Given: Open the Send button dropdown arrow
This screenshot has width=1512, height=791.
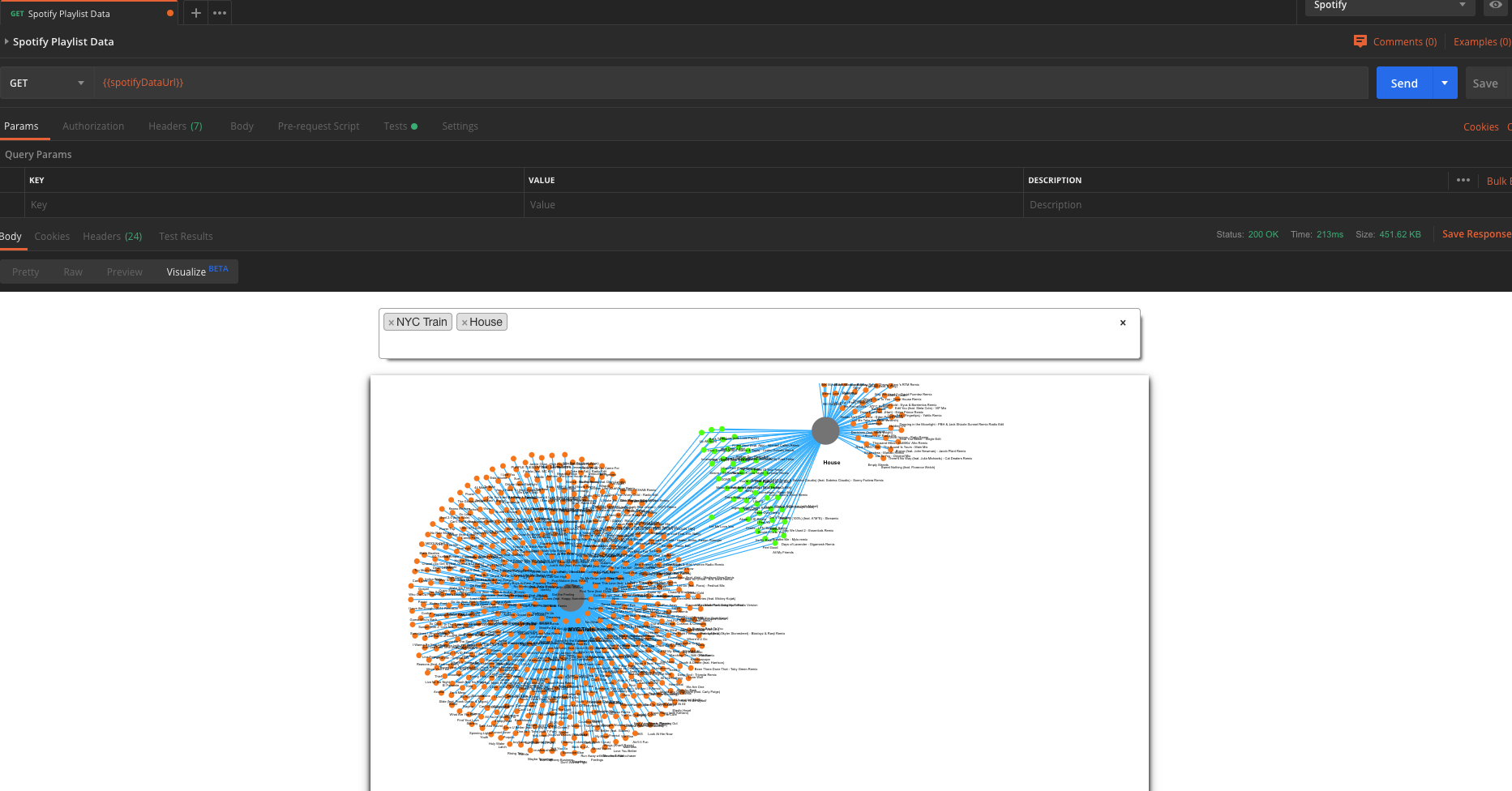Looking at the screenshot, I should tap(1445, 83).
